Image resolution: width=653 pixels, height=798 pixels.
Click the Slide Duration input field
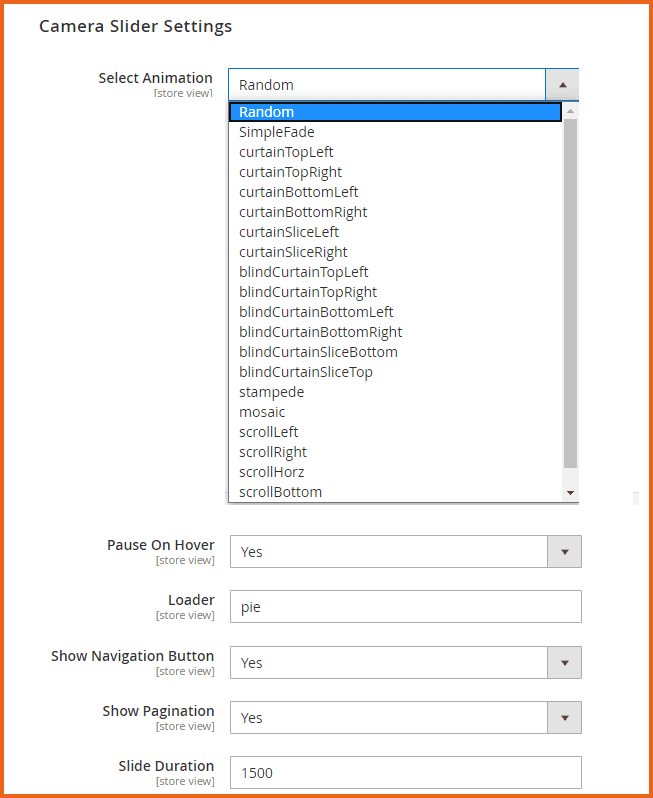[x=405, y=772]
